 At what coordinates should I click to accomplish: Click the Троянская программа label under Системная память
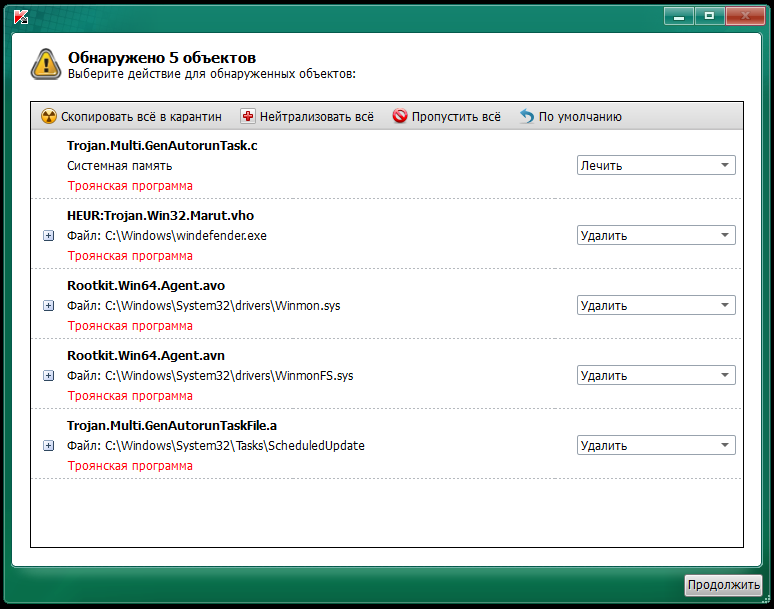130,186
